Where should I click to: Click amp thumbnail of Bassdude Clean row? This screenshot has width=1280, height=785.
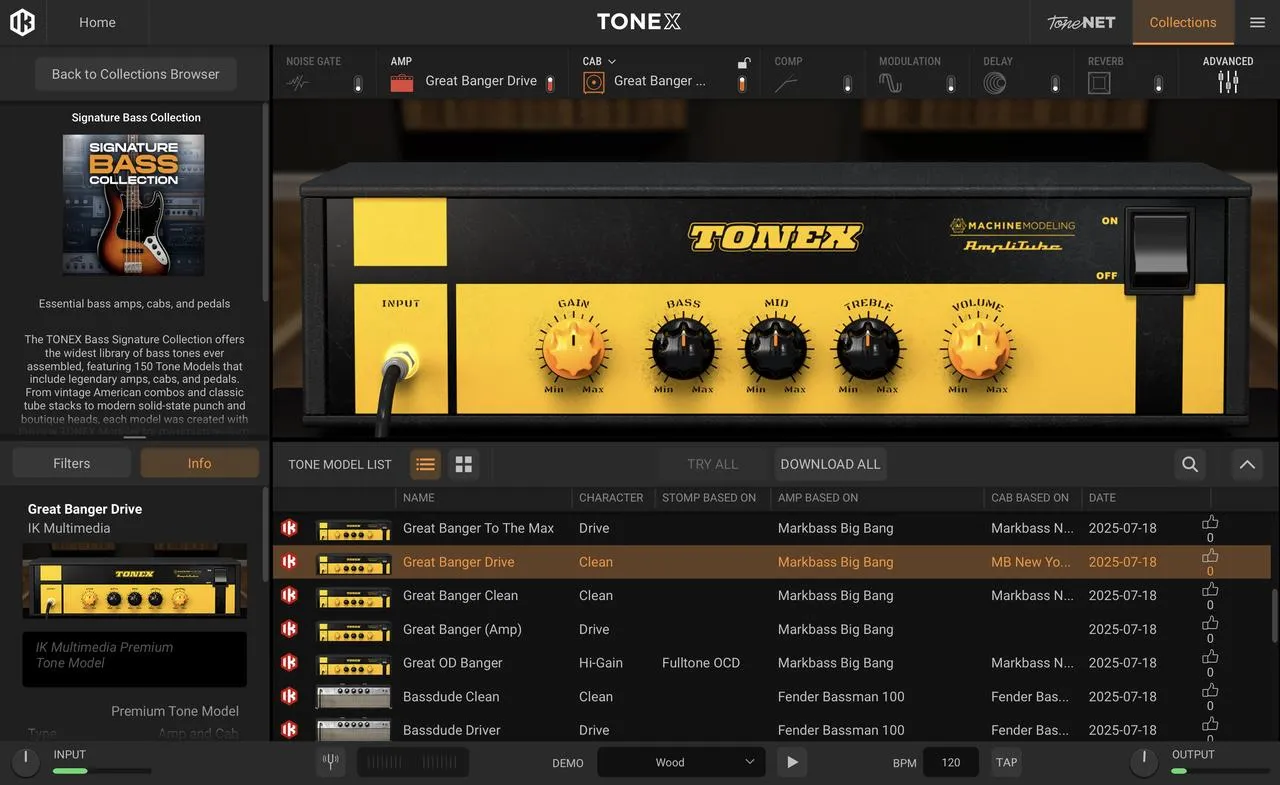point(353,696)
